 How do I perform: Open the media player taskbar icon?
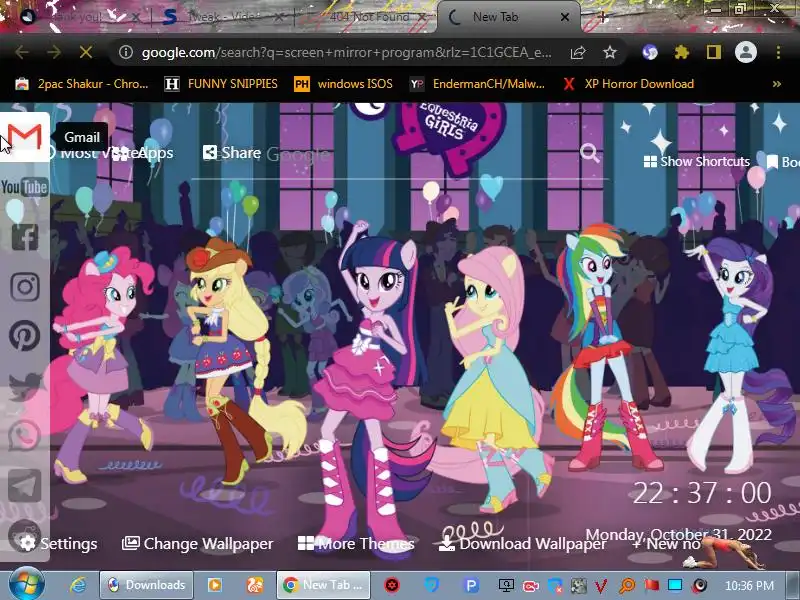click(215, 585)
